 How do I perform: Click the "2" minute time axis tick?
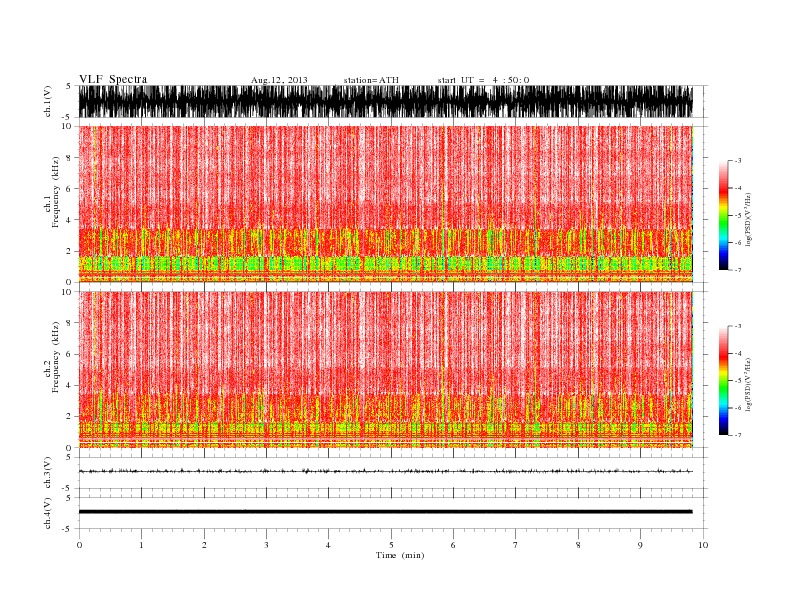coord(204,545)
